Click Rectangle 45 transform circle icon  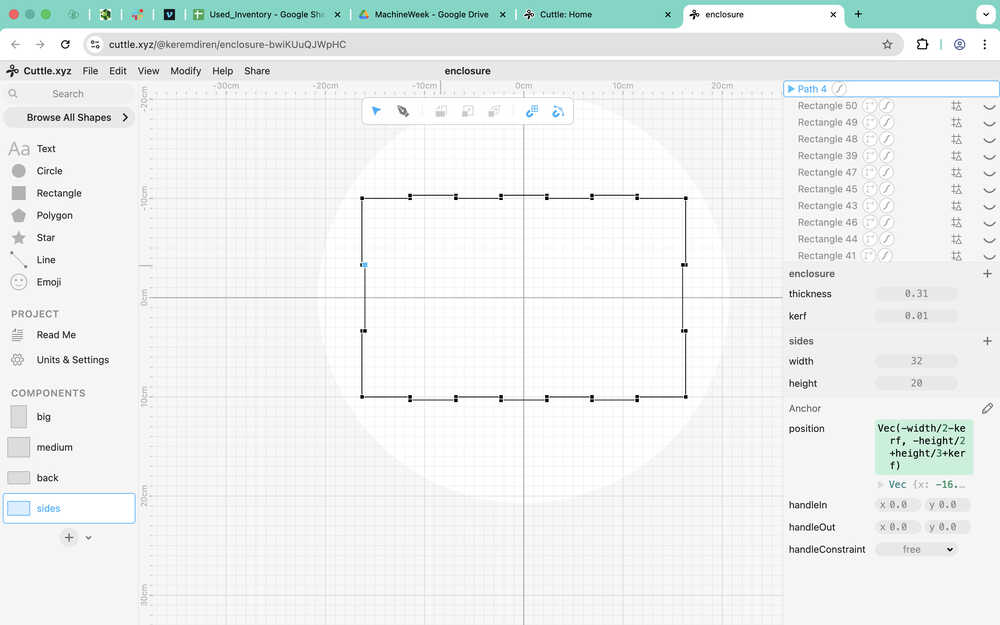tap(869, 189)
